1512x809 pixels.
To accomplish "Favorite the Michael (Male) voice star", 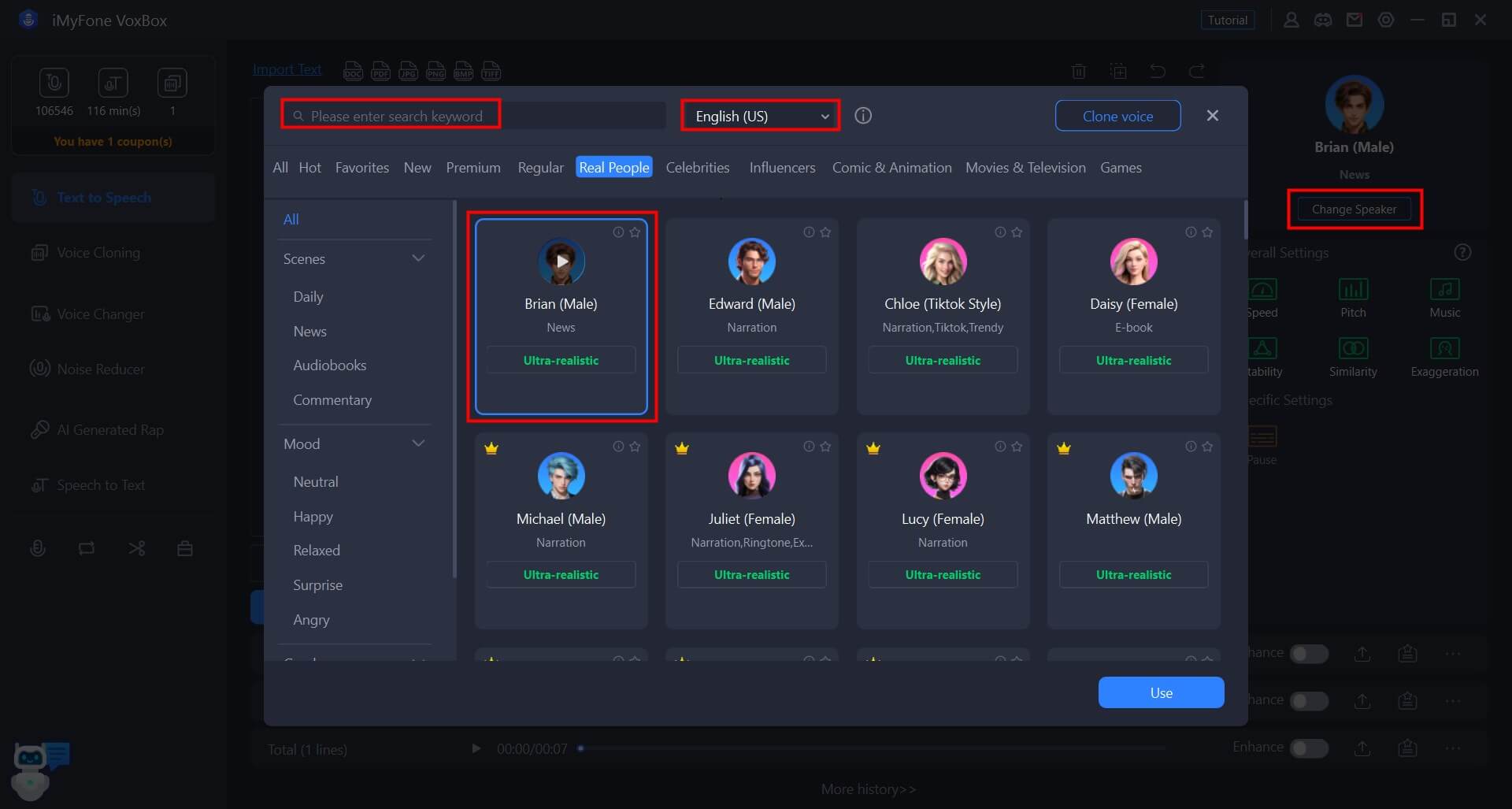I will tap(635, 447).
